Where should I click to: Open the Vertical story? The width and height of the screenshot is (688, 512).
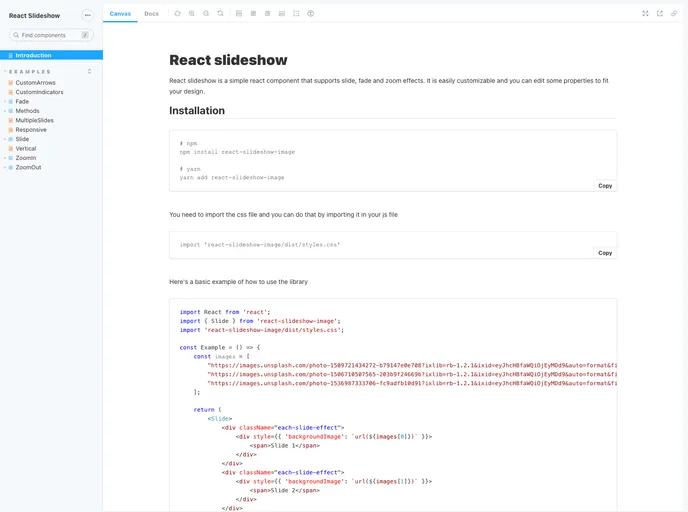click(26, 149)
